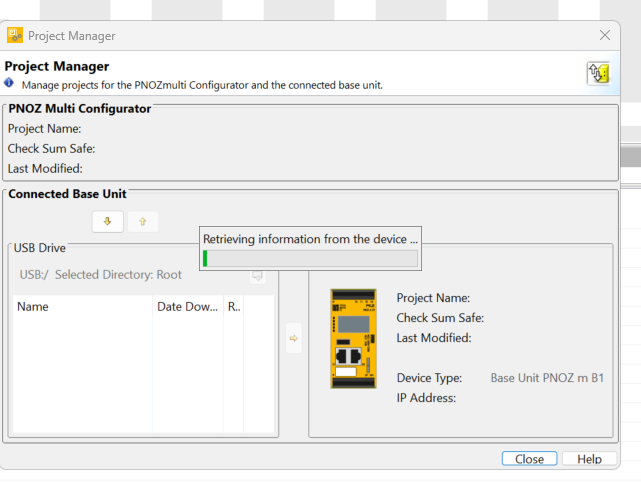The height and width of the screenshot is (482, 641).
Task: Open Help for Project Manager
Action: 589,459
